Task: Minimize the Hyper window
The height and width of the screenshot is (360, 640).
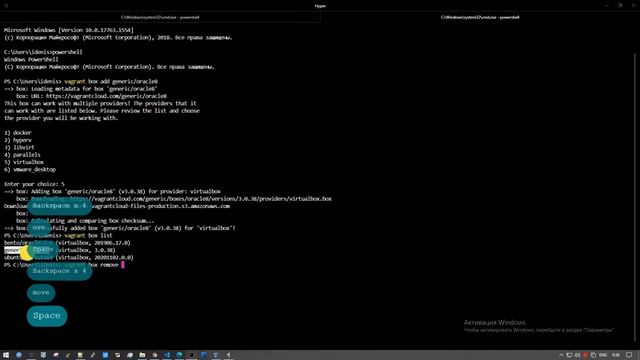Action: pos(607,5)
